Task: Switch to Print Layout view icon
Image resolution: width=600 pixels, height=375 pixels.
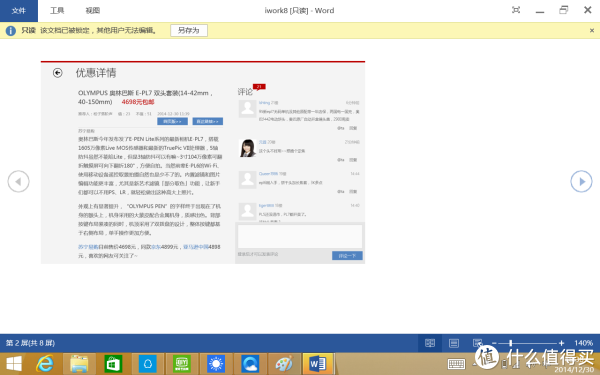Action: coord(454,343)
